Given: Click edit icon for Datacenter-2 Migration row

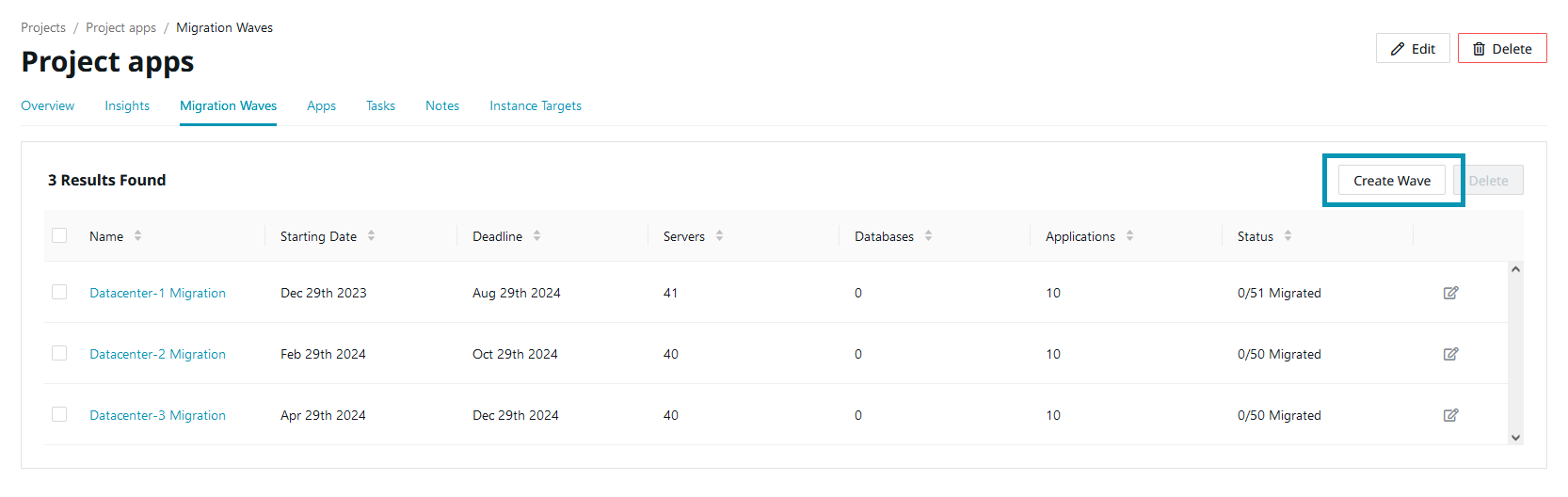Looking at the screenshot, I should [1450, 354].
